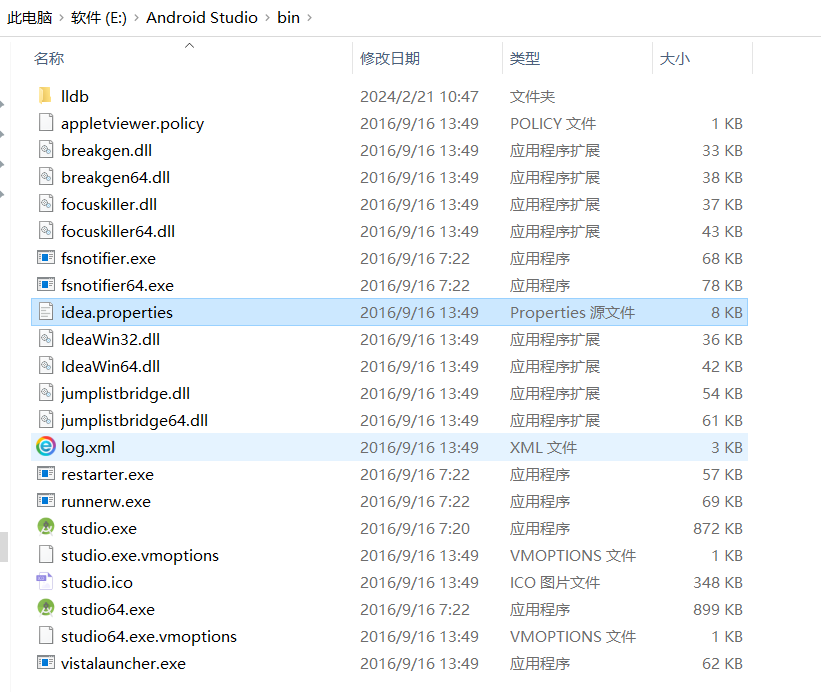Select the lldb folder name
821x692 pixels.
75,96
